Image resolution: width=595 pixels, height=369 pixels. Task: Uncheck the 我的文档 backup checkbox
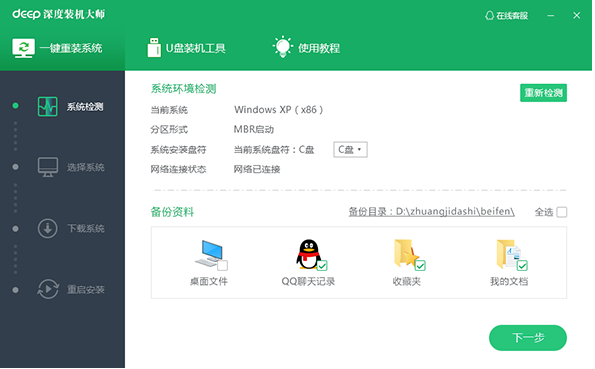coord(523,265)
